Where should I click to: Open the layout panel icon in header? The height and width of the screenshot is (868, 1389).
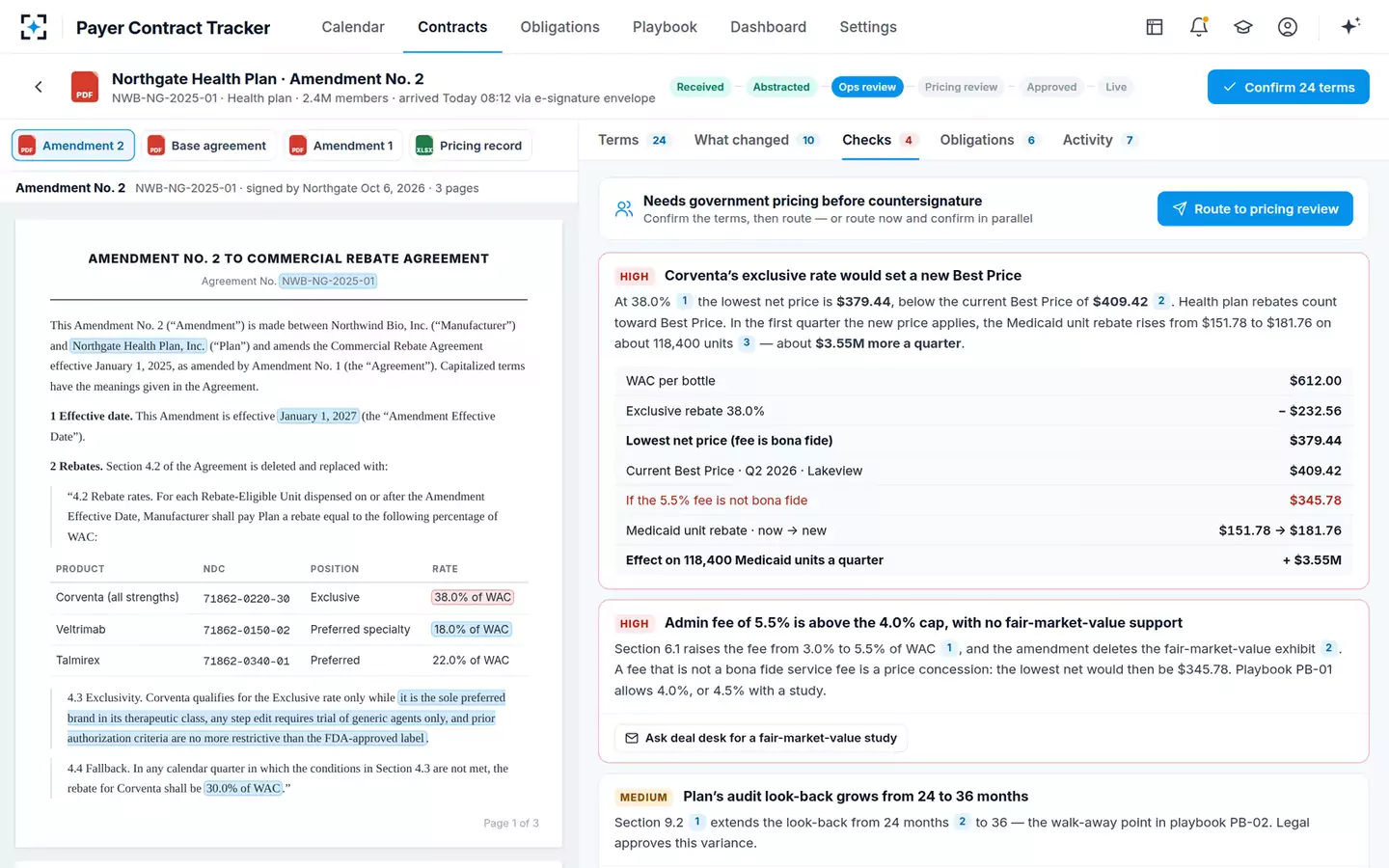[1155, 27]
